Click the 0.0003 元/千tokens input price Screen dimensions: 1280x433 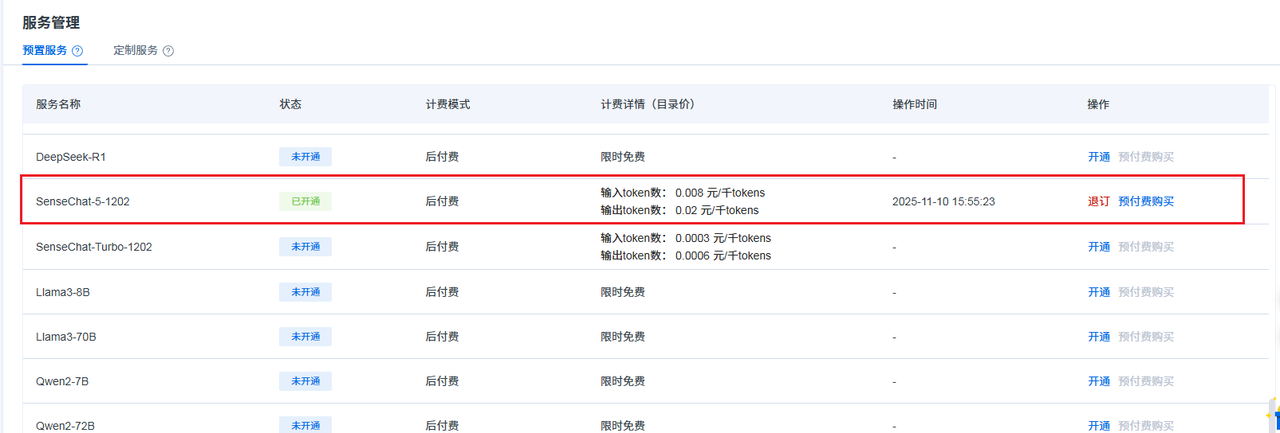[723, 238]
